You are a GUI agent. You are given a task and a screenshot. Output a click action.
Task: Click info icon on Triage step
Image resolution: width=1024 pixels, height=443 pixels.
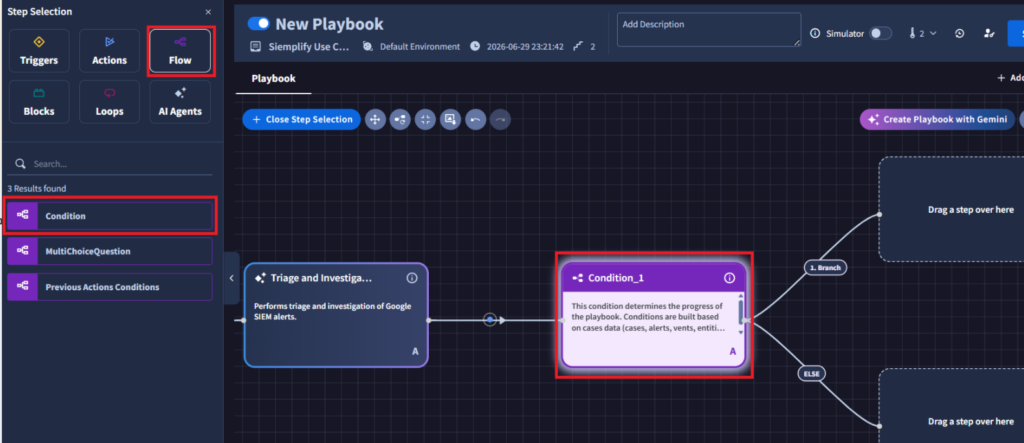pos(412,278)
